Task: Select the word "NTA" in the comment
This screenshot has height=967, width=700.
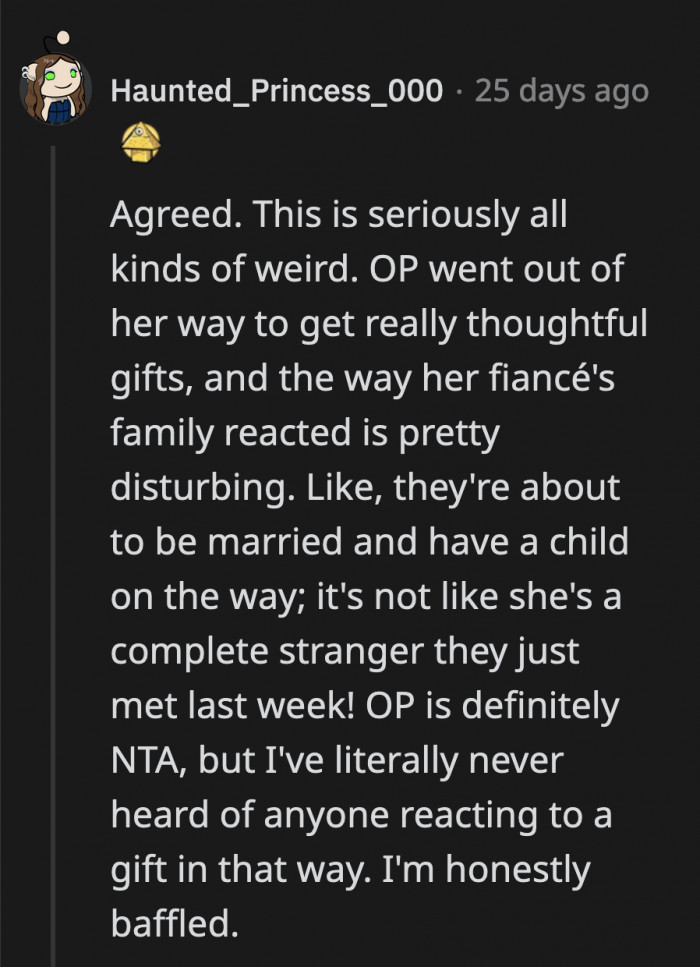Action: tap(148, 758)
